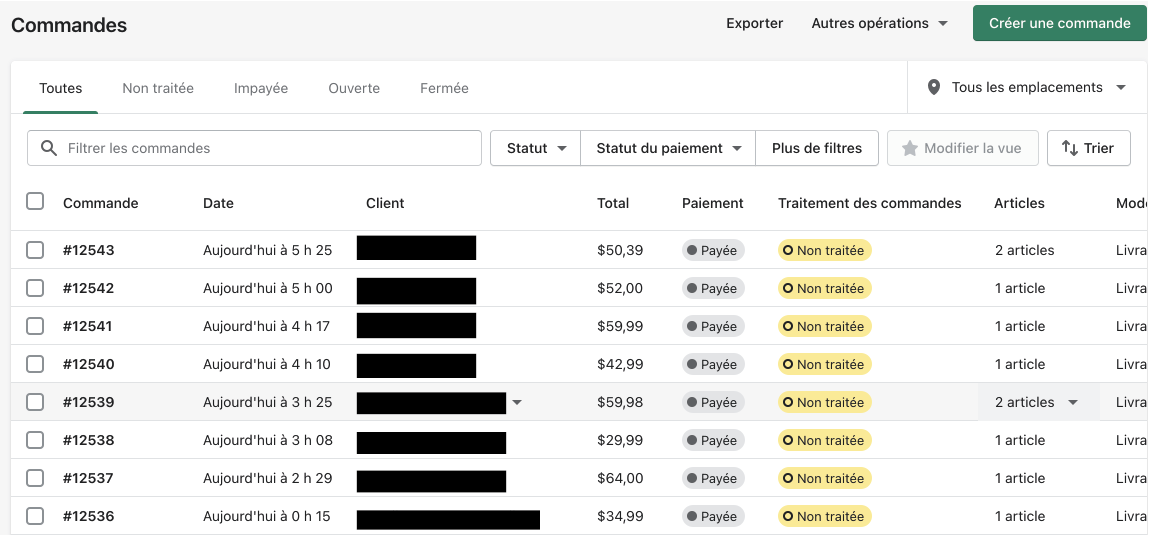Click the Exporter button
Image resolution: width=1149 pixels, height=535 pixels.
pos(755,23)
